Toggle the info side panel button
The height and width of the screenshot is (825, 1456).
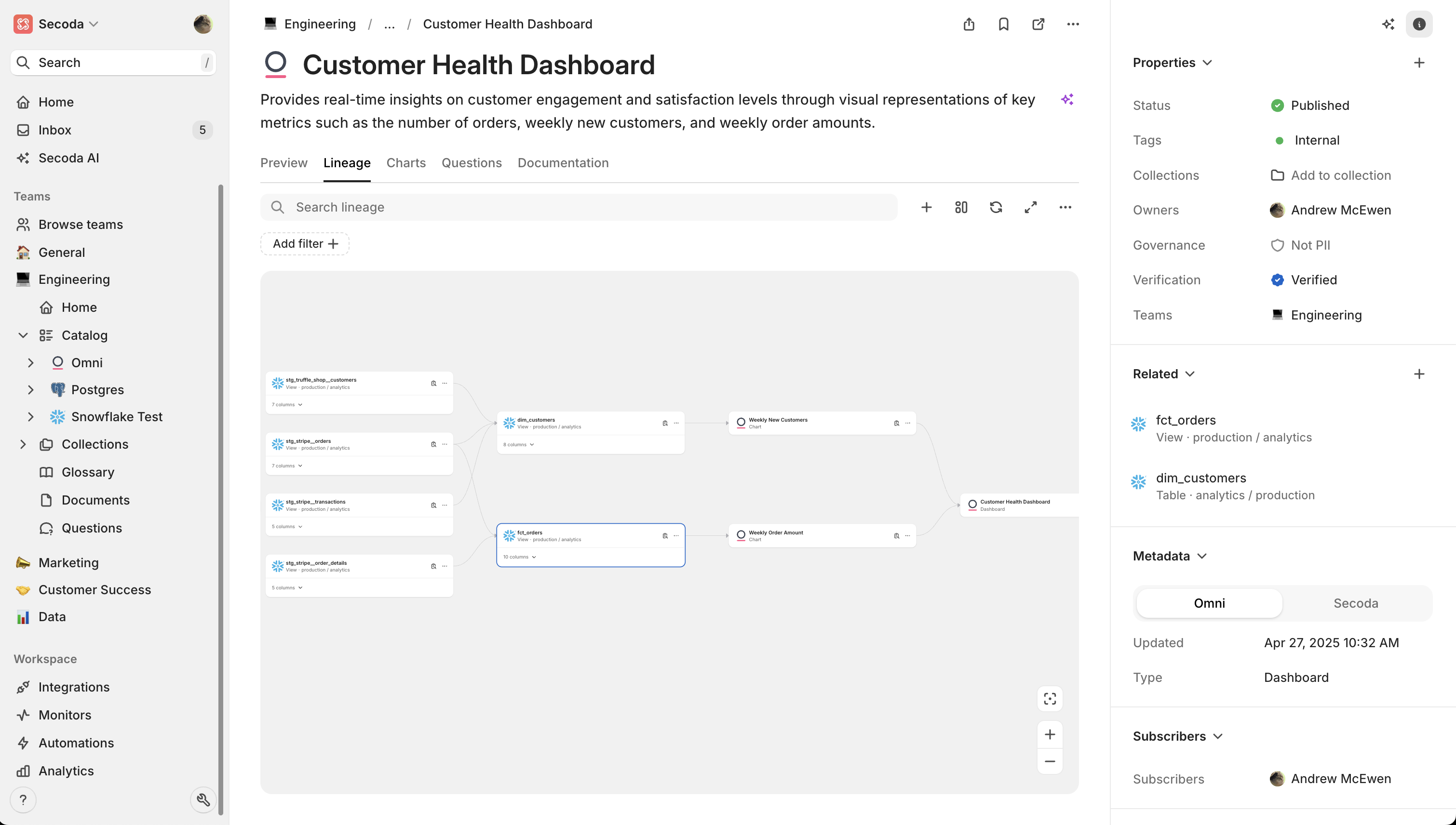click(1418, 24)
